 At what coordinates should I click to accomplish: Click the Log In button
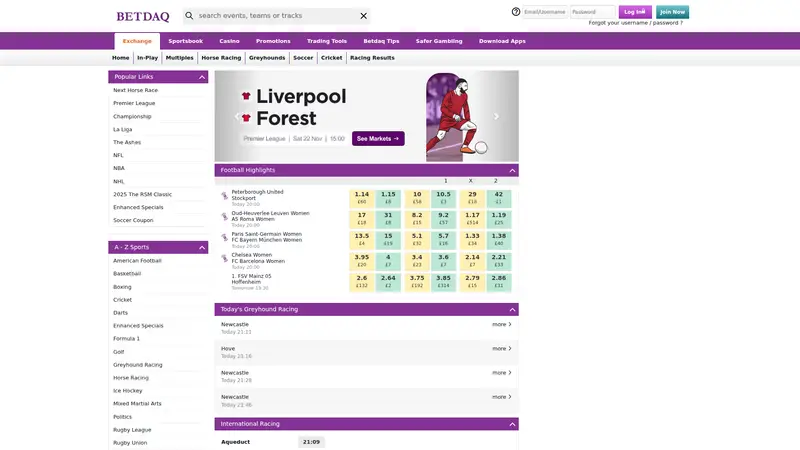click(635, 12)
